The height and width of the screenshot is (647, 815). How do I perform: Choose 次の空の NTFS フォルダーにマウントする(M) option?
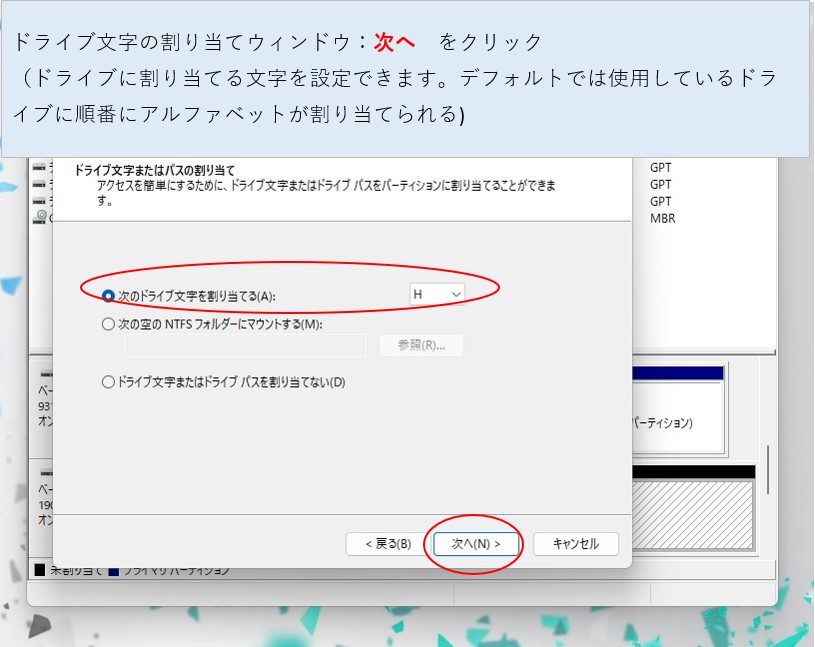(108, 324)
